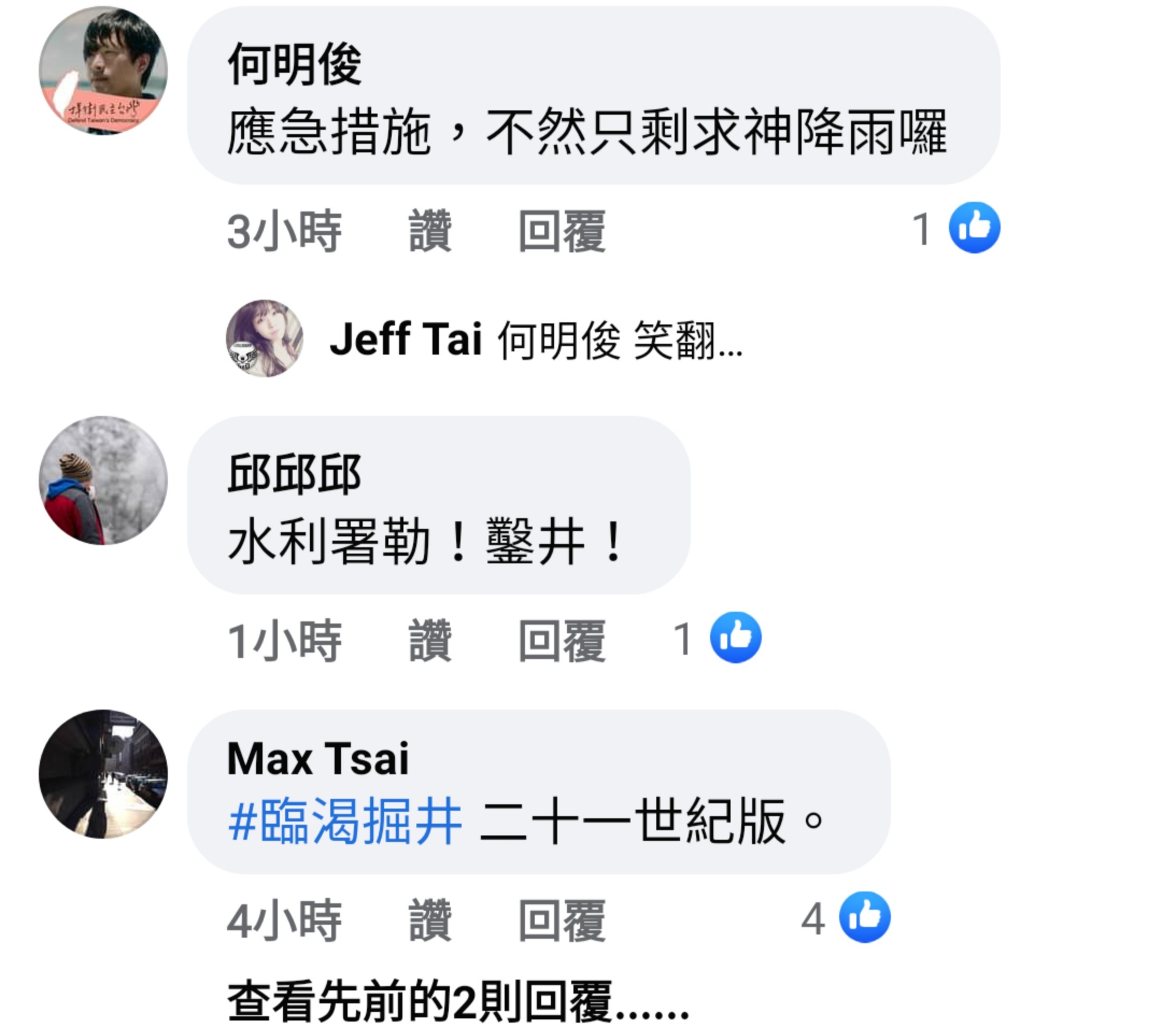Open the like reaction icon on Max Tsai's comment
This screenshot has height=1036, width=1162.
coord(865,917)
